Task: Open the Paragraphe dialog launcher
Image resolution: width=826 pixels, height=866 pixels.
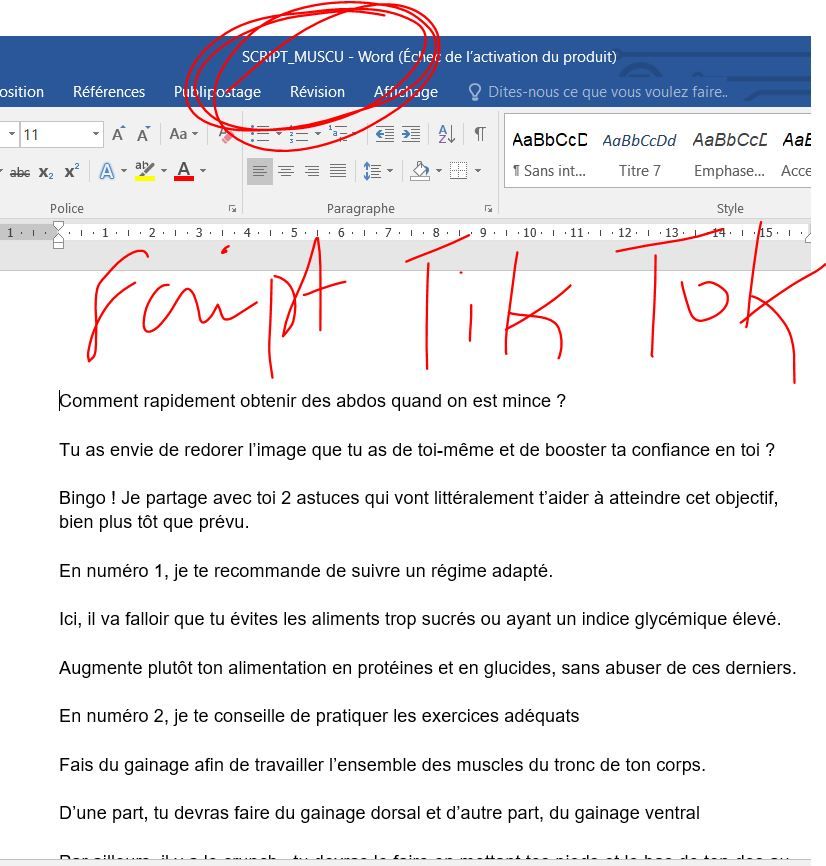Action: (x=488, y=209)
